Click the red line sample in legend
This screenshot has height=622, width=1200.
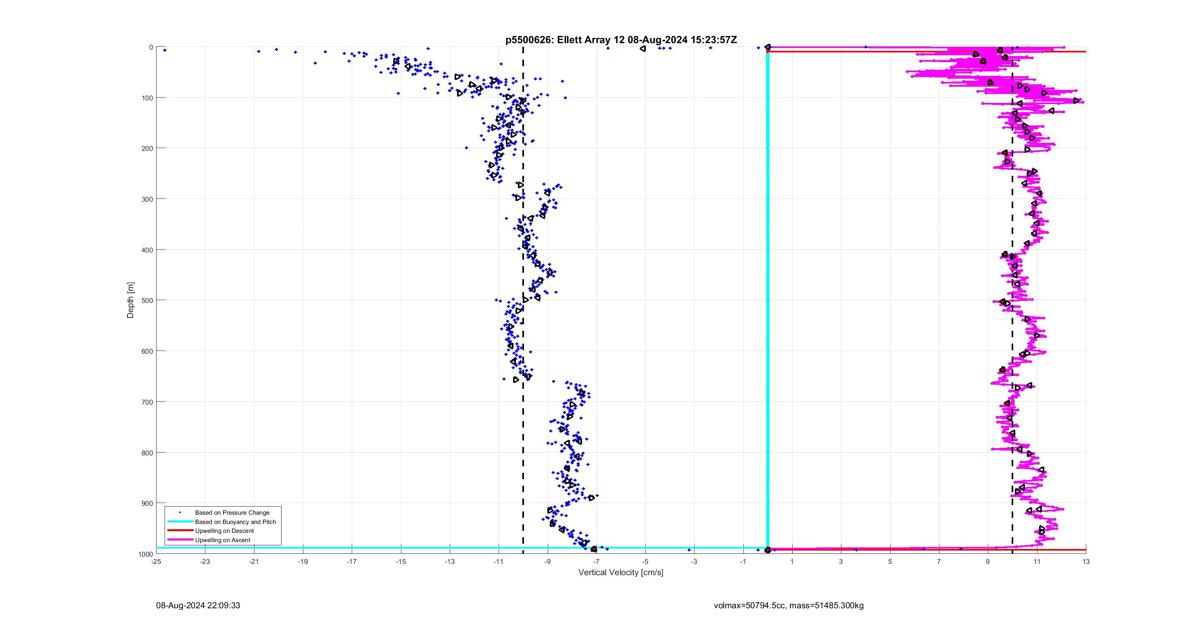[x=179, y=530]
